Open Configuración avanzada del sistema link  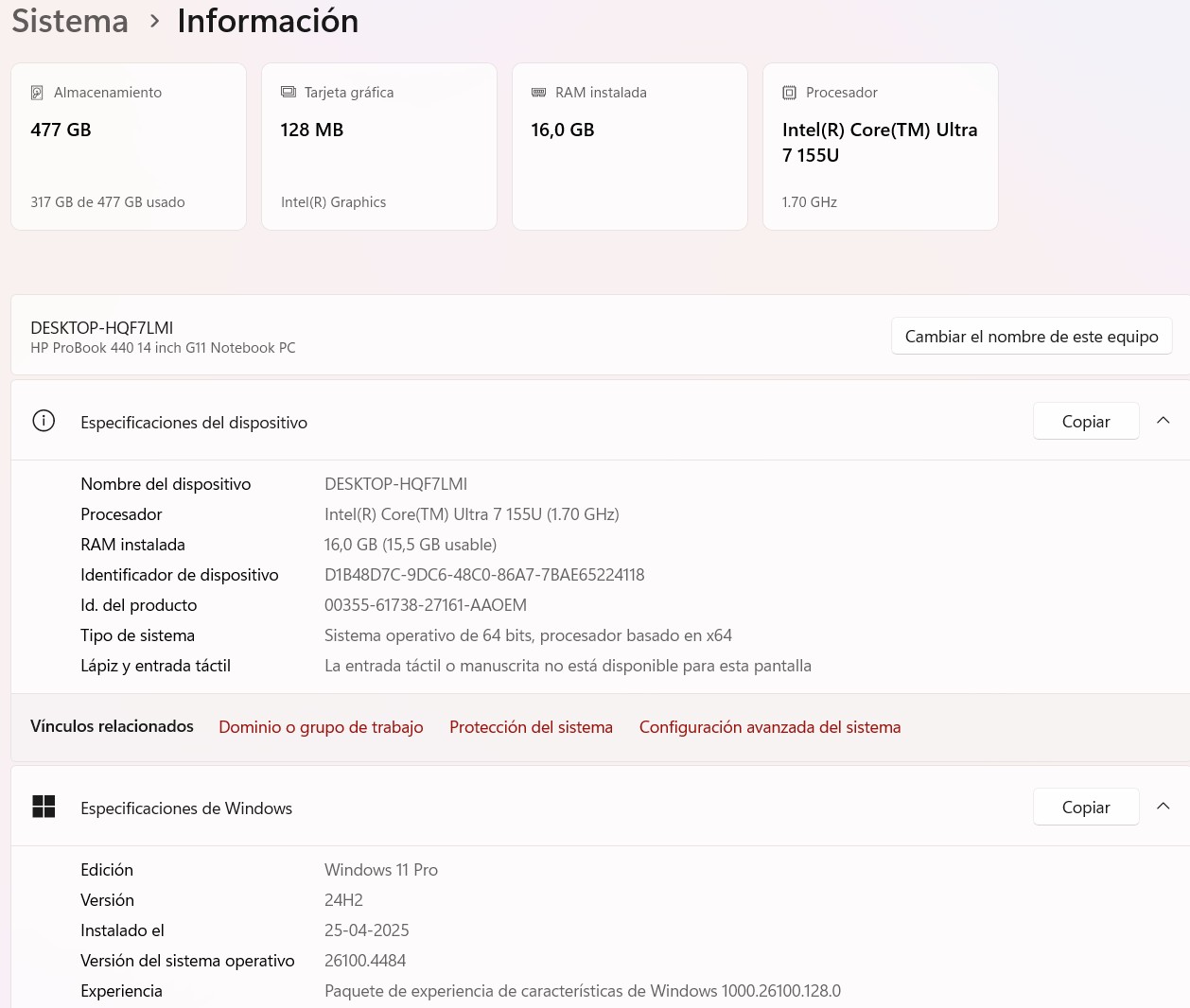click(x=770, y=727)
